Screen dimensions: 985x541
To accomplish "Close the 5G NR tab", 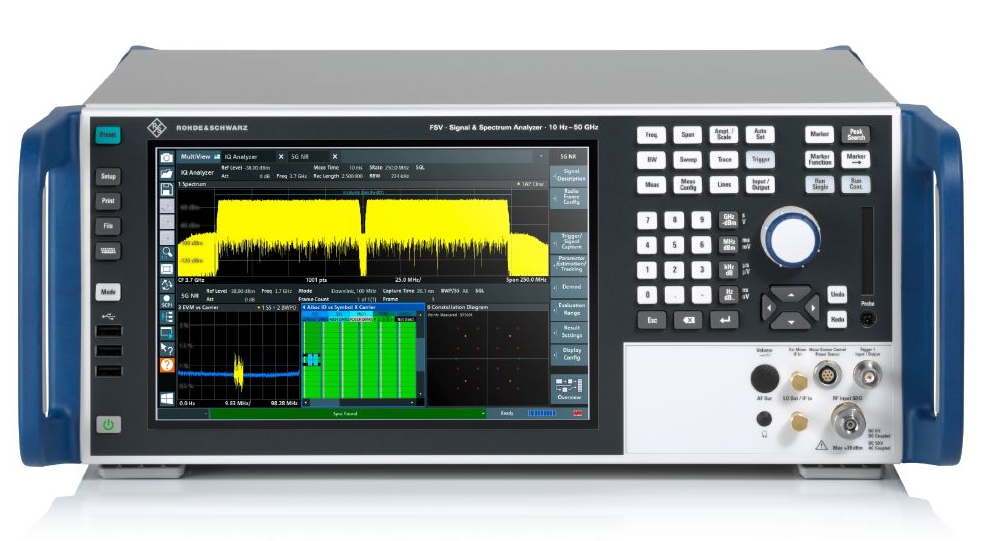I will [335, 156].
